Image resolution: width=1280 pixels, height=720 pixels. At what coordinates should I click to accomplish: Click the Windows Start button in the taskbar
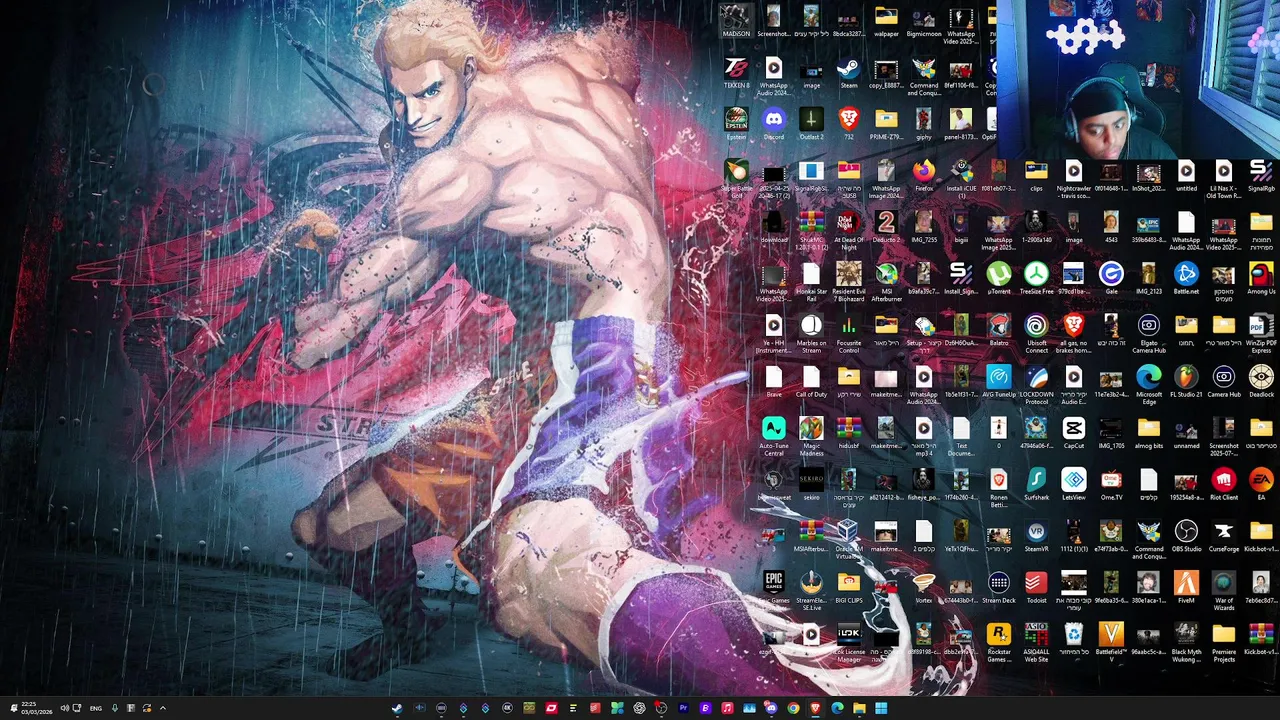point(881,708)
